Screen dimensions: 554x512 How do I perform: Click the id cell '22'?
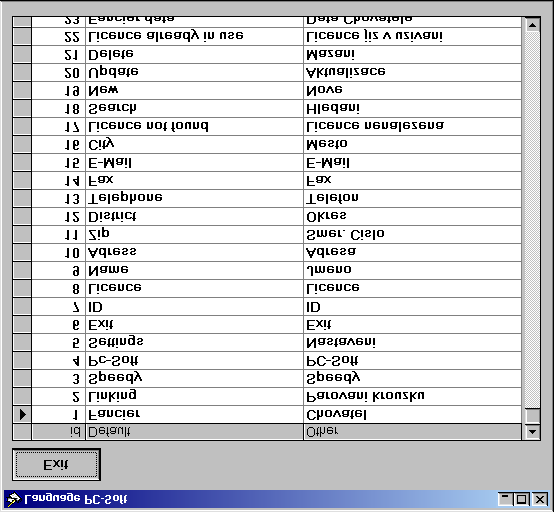click(x=59, y=36)
